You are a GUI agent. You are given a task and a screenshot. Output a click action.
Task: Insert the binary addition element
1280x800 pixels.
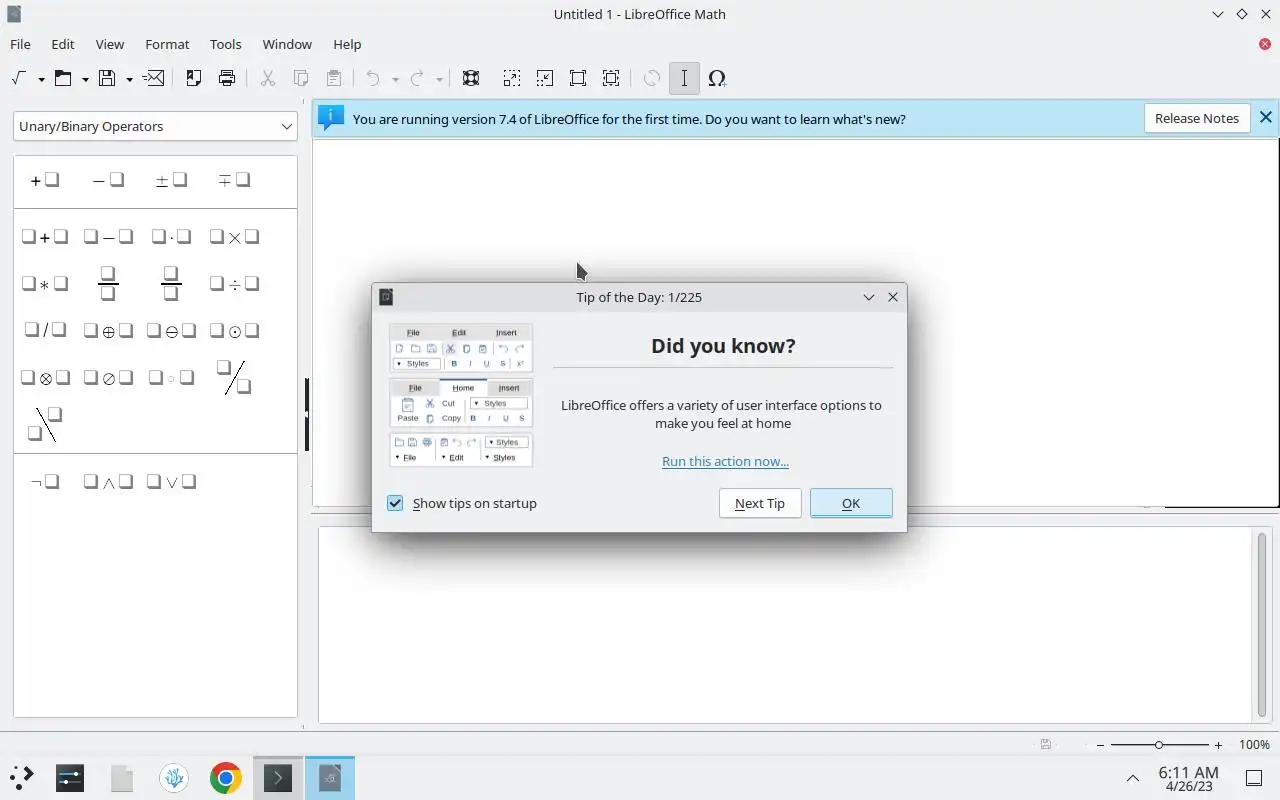[x=45, y=237]
